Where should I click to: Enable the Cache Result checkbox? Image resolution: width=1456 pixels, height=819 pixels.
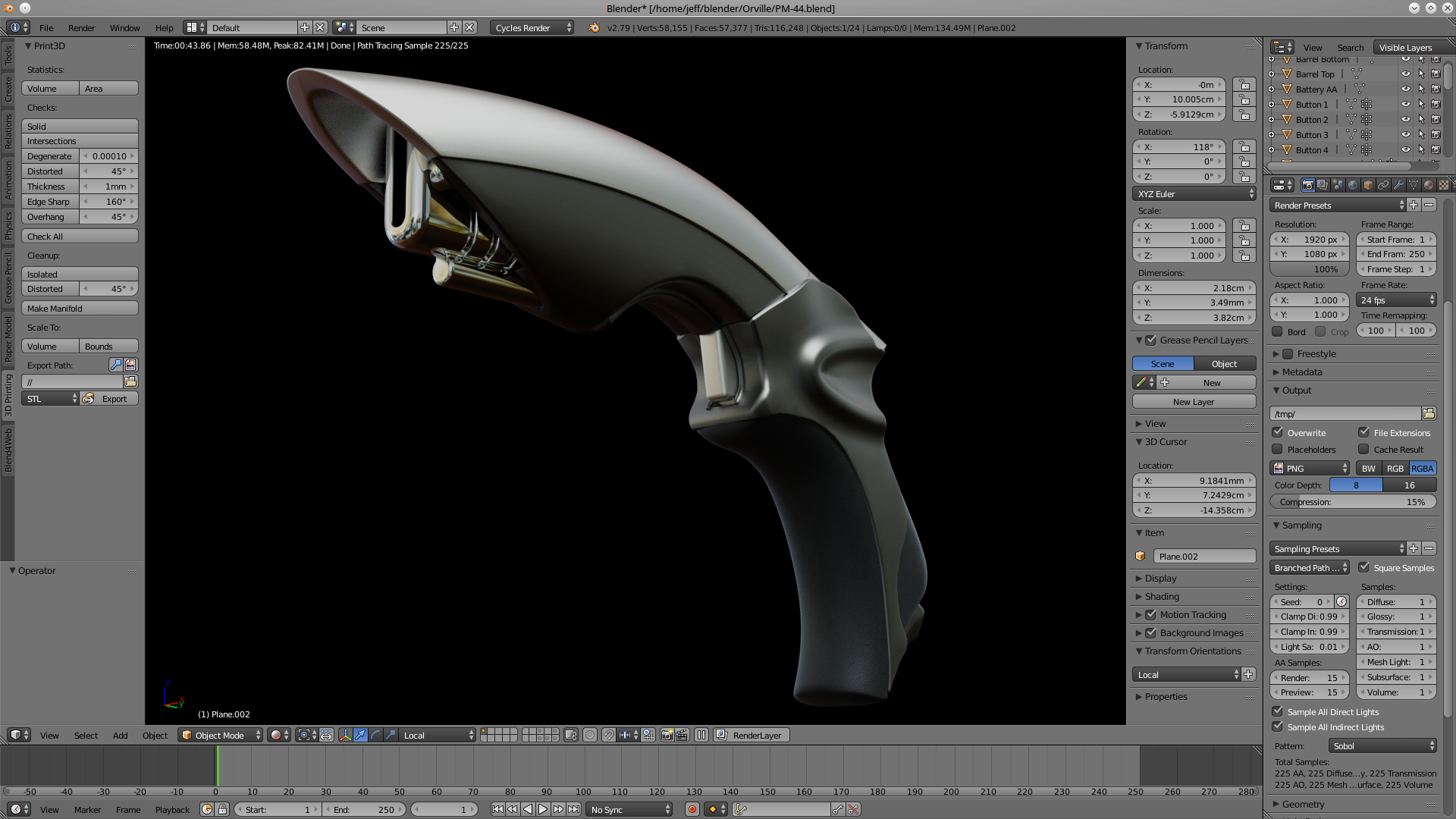[1363, 449]
